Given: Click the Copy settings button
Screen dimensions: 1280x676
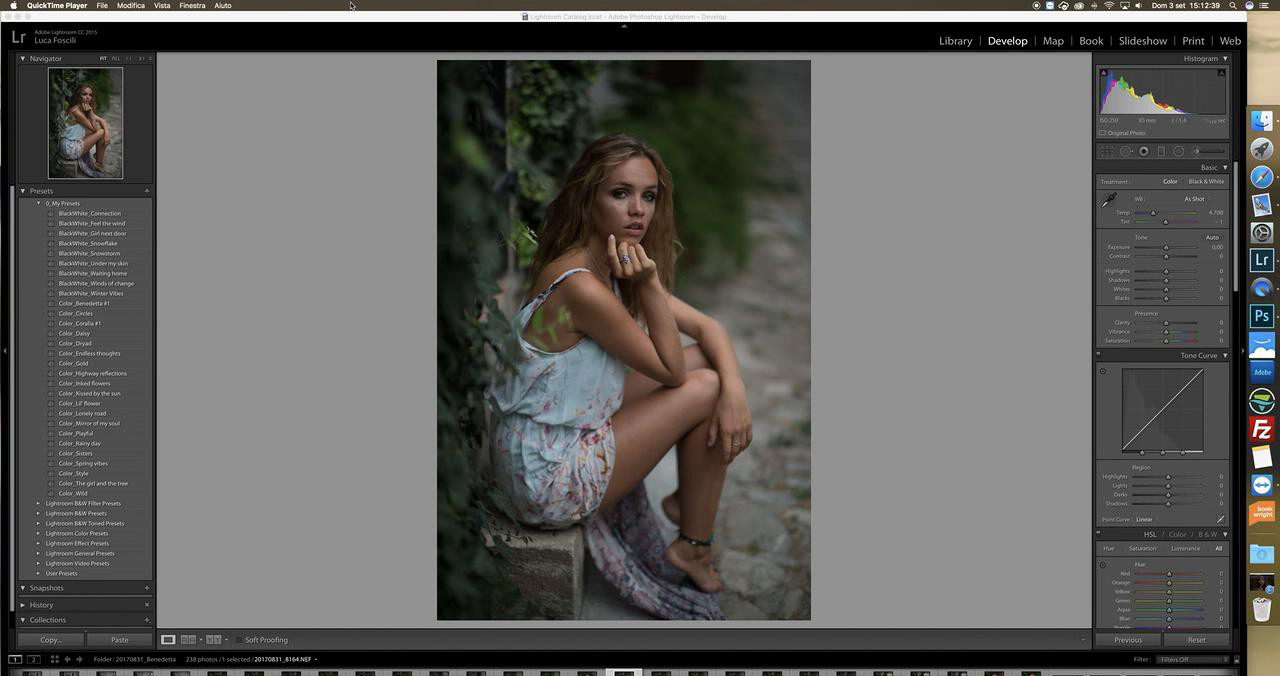Looking at the screenshot, I should (51, 640).
